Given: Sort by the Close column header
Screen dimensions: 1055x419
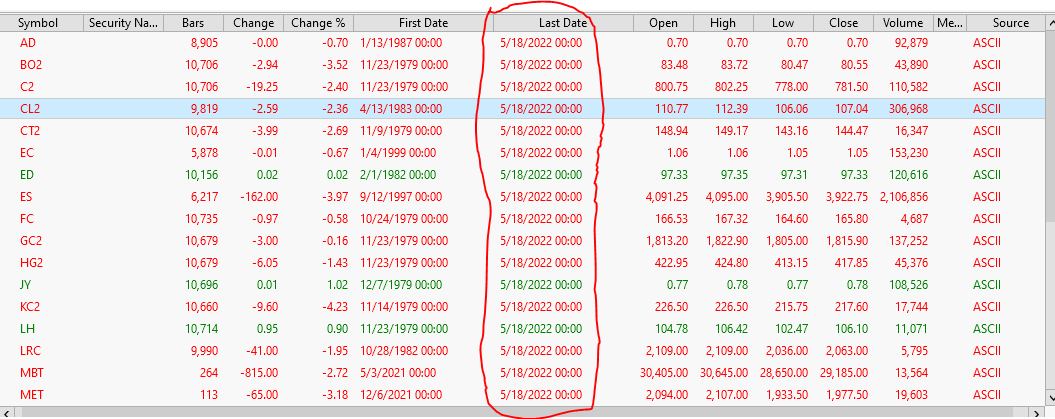Looking at the screenshot, I should click(x=842, y=22).
